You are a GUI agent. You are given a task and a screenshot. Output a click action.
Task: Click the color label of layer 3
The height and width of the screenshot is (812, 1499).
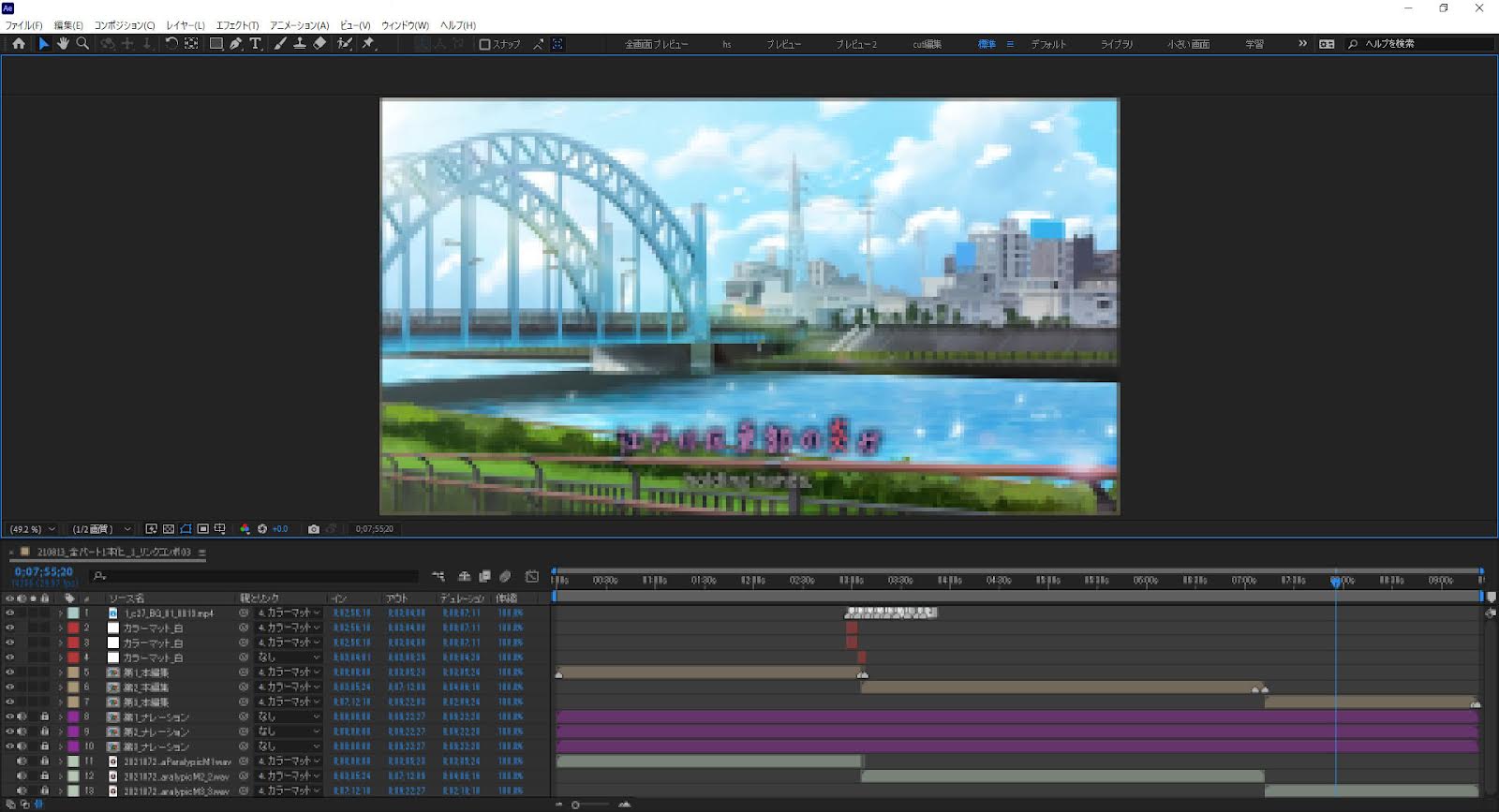(73, 643)
